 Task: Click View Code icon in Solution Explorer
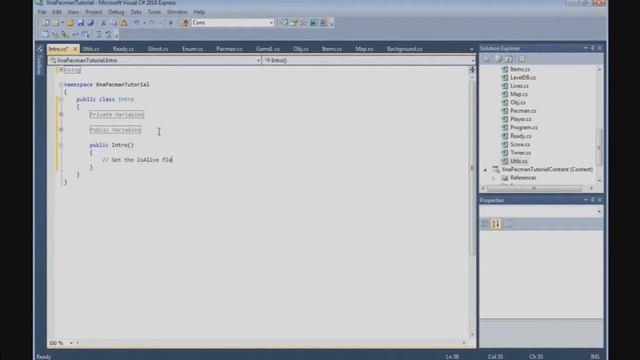tap(522, 59)
